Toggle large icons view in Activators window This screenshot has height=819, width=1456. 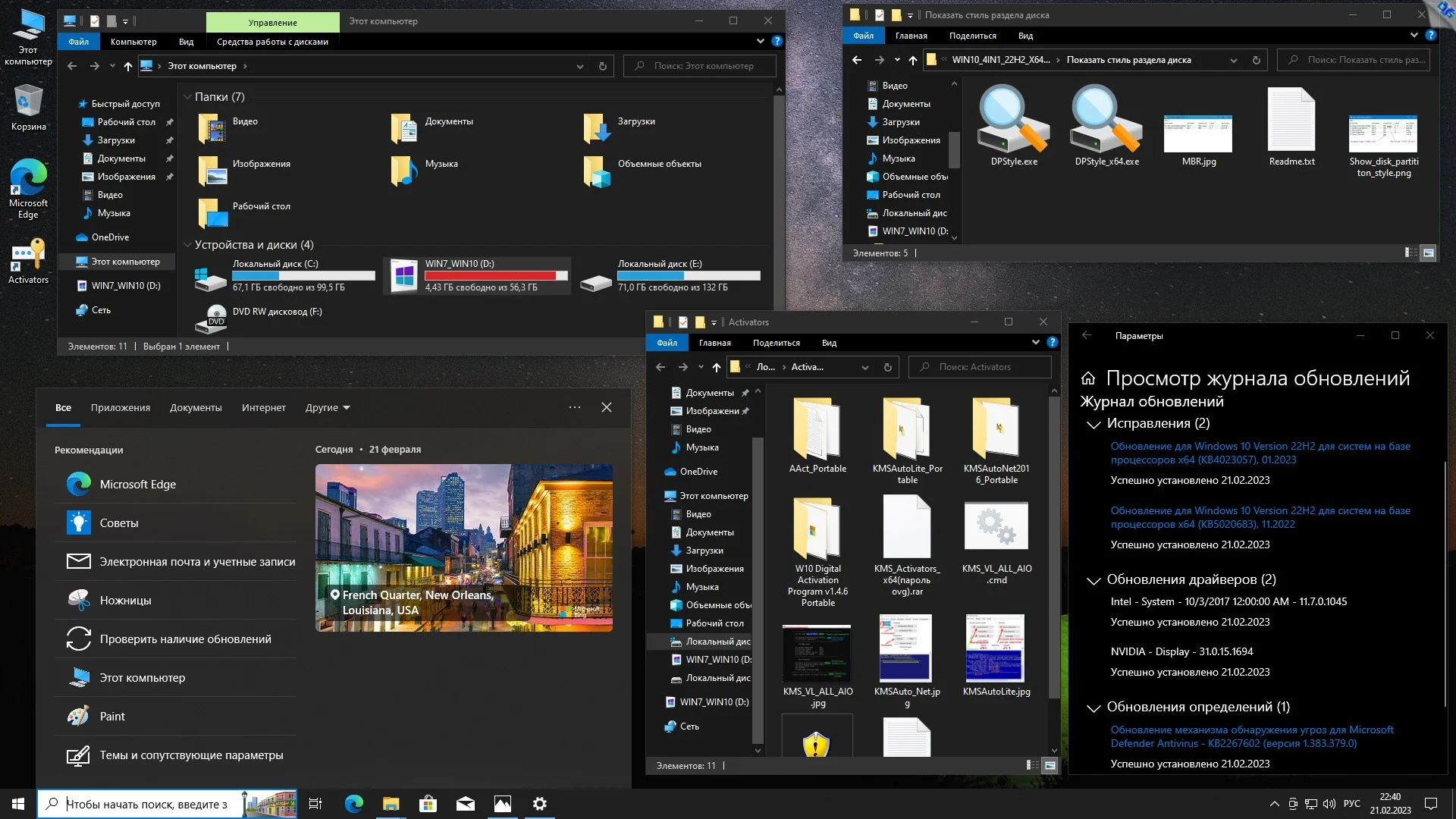[x=1050, y=765]
